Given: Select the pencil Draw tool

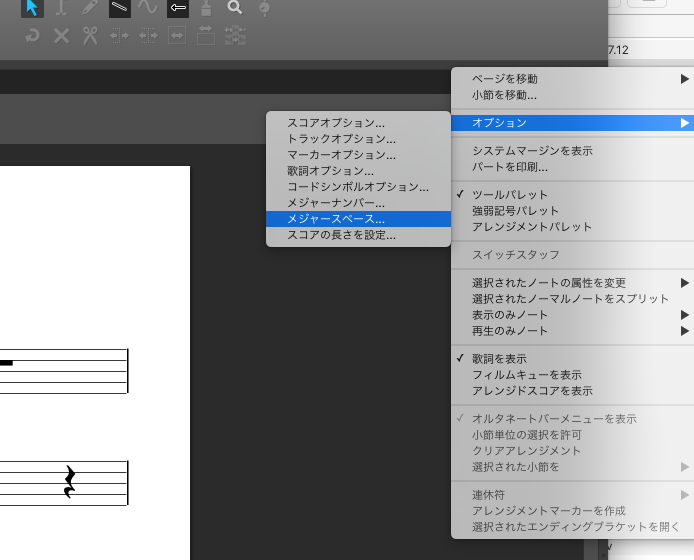Looking at the screenshot, I should coord(90,8).
